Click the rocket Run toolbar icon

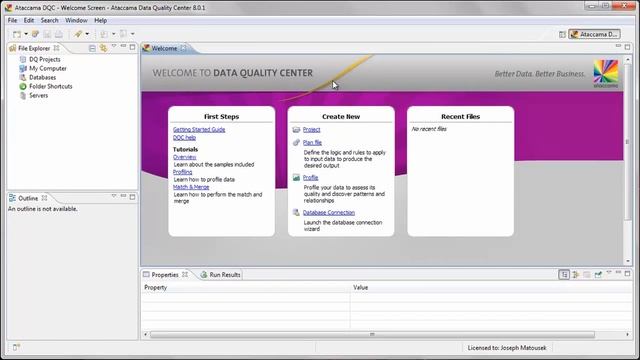pos(78,34)
